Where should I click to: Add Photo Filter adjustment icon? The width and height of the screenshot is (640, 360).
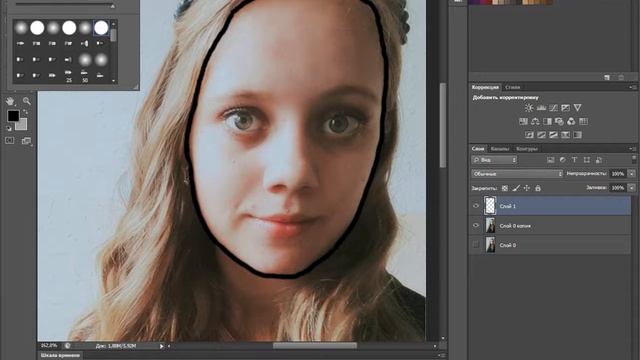pos(559,121)
